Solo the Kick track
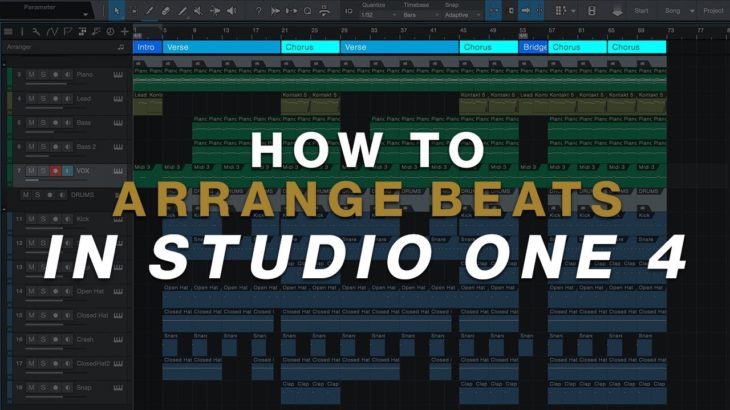 pos(43,219)
